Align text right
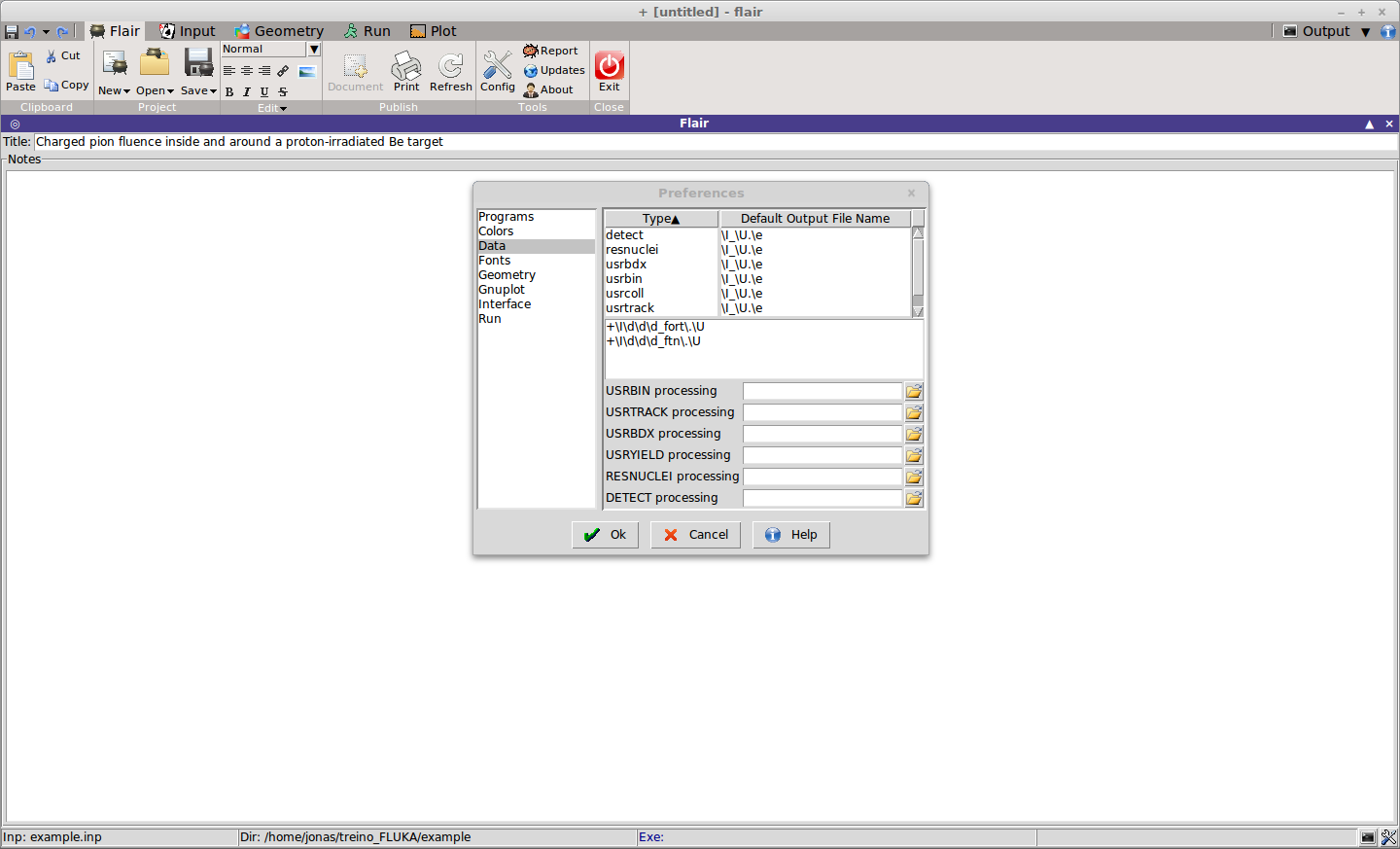The width and height of the screenshot is (1400, 849). 264,71
